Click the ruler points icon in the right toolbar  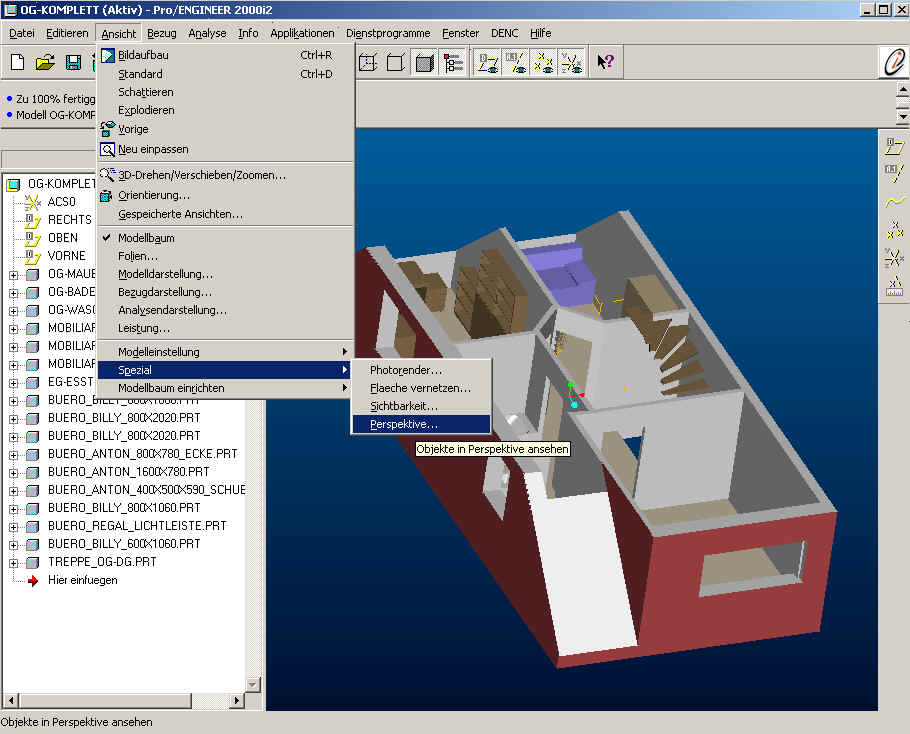[x=894, y=286]
